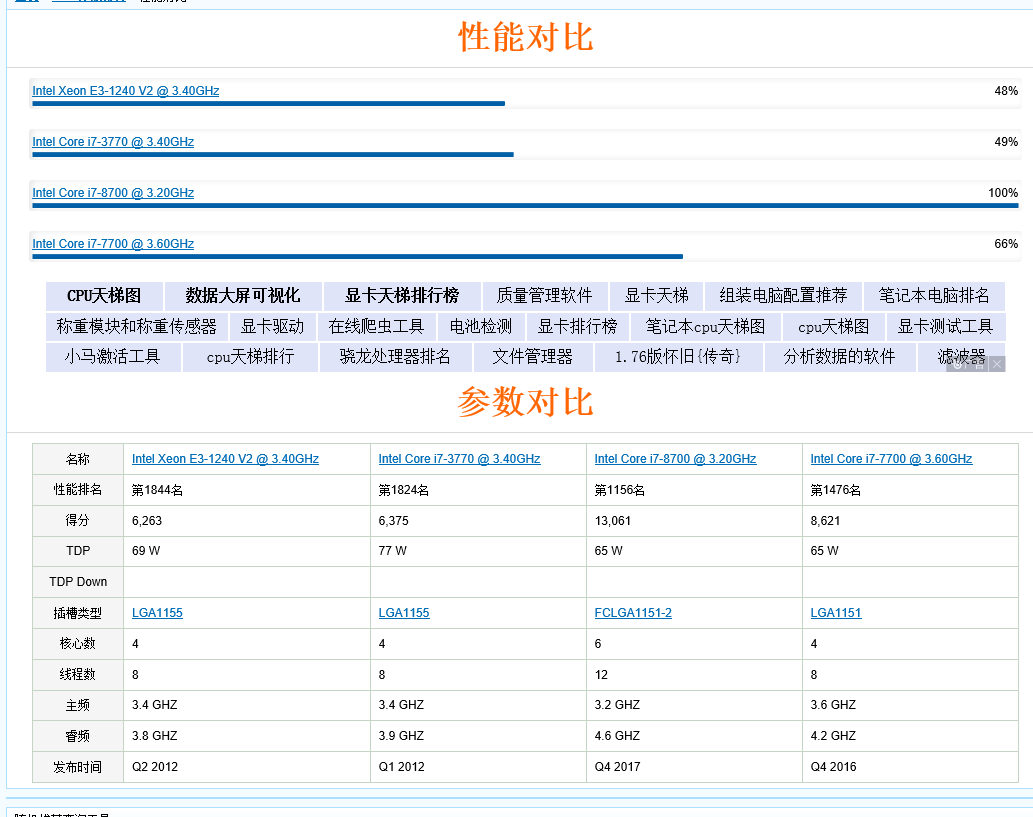Select the score value 13,061
Viewport: 1033px width, 817px height.
point(613,521)
